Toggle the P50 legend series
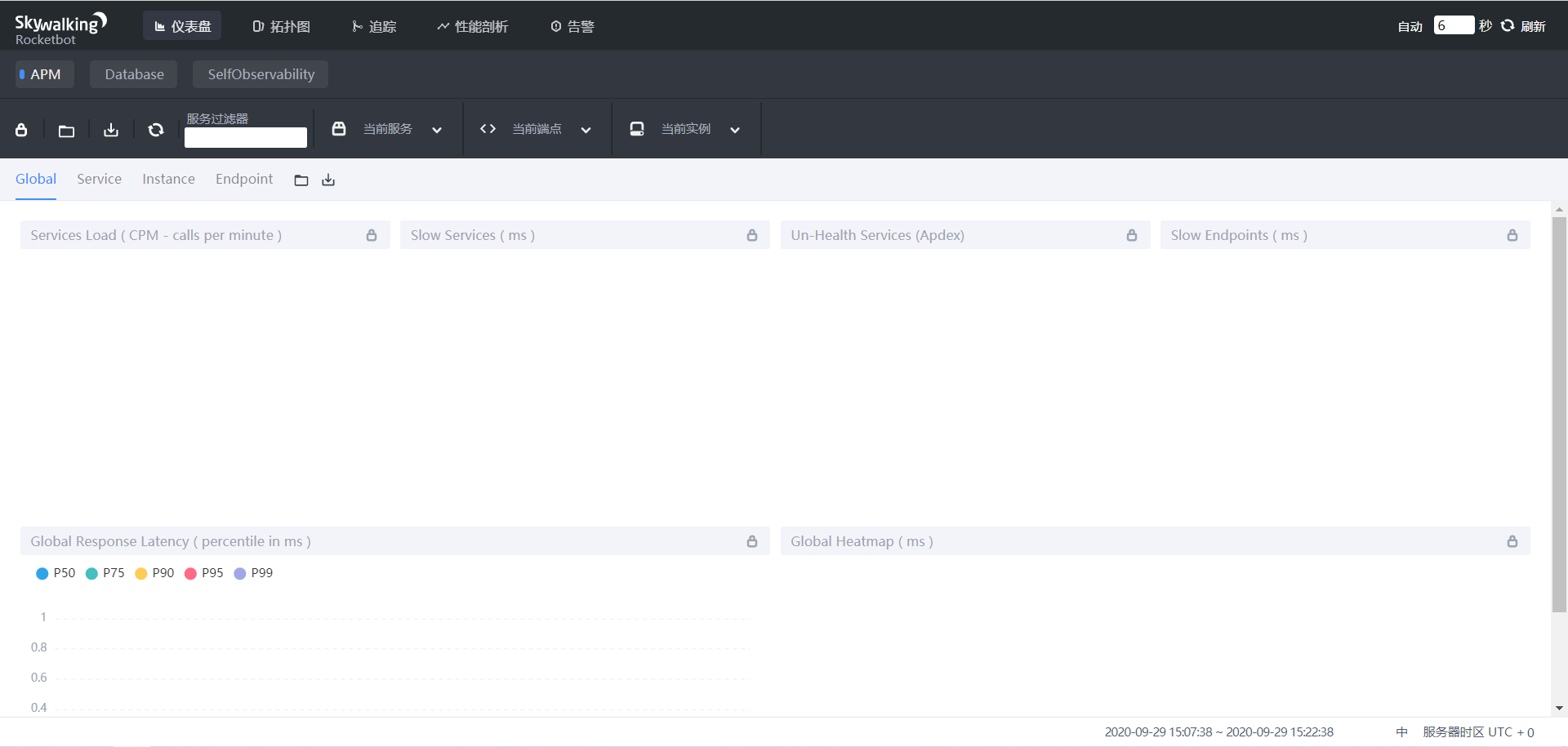Screen dimensions: 1568x747 pos(56,573)
